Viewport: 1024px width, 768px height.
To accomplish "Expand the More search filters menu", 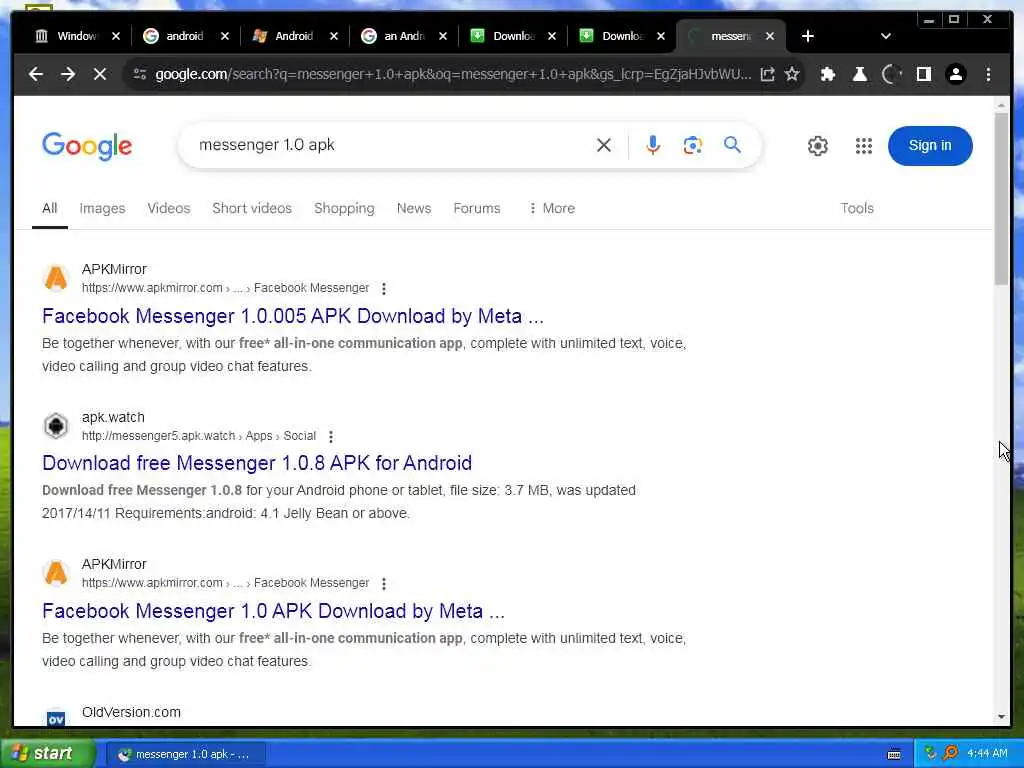I will (x=552, y=208).
